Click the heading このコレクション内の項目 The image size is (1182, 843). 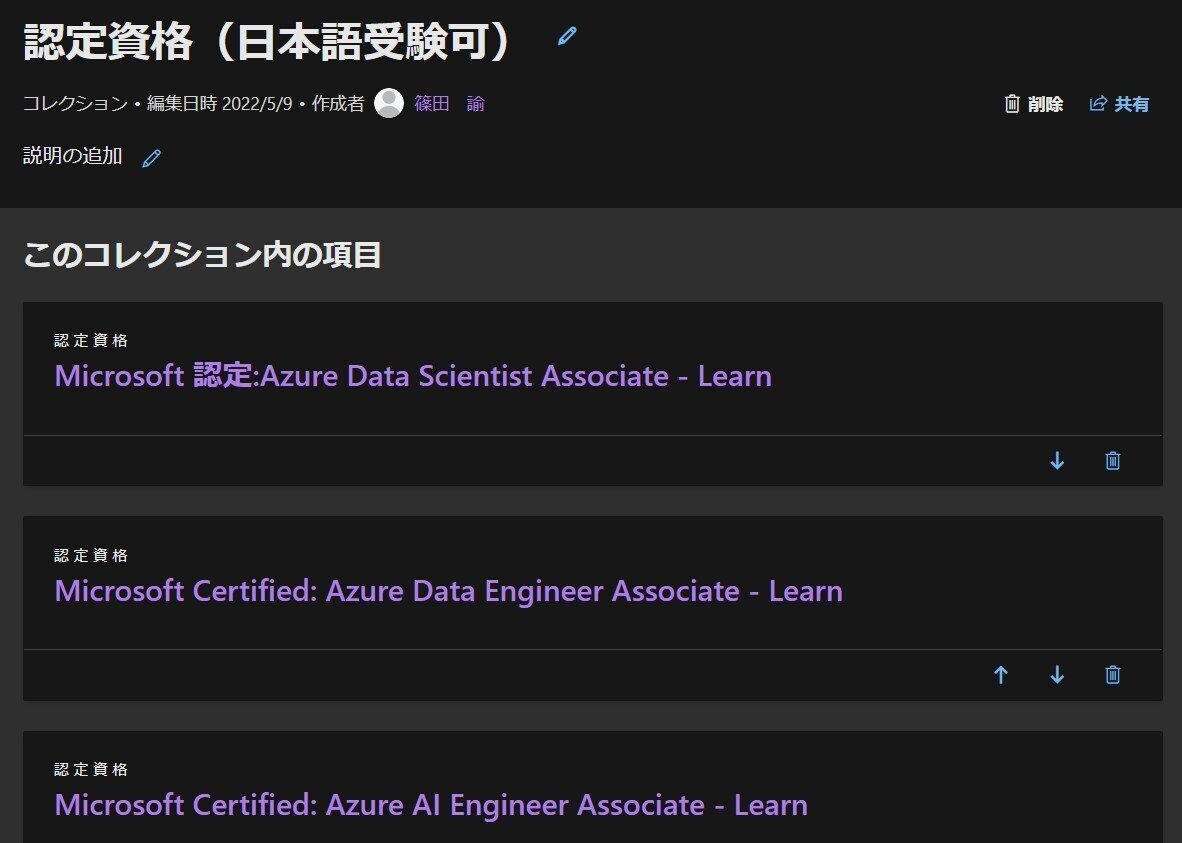tap(202, 255)
